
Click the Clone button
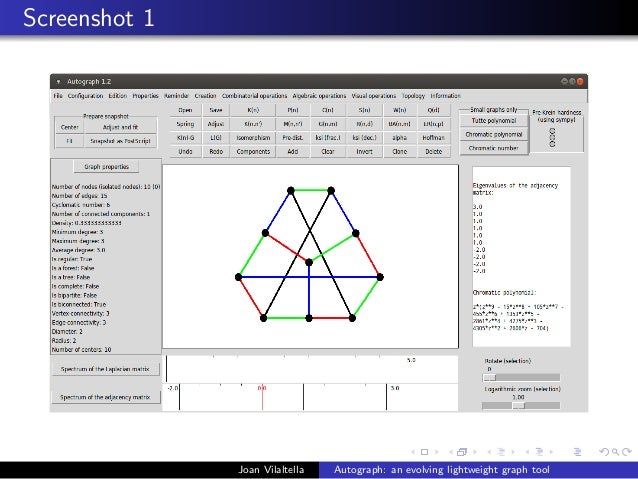click(x=400, y=151)
